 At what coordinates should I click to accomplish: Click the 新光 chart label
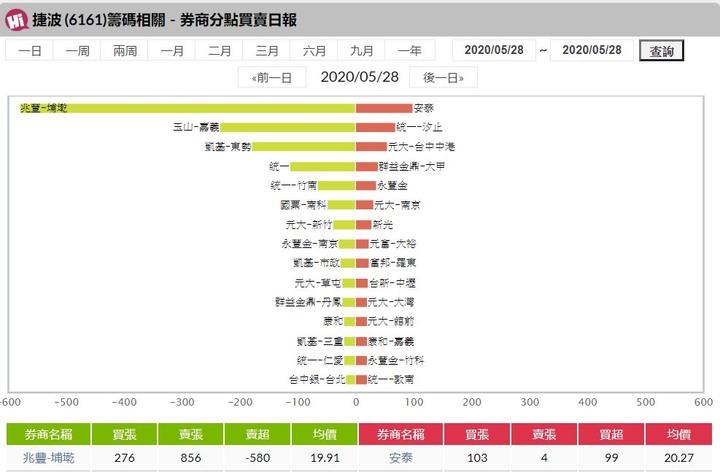[382, 225]
